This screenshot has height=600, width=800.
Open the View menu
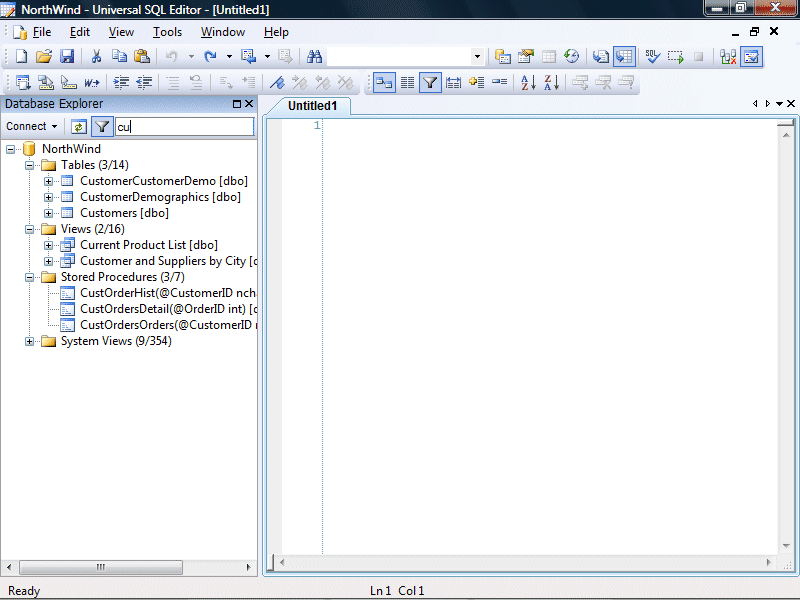coord(121,32)
